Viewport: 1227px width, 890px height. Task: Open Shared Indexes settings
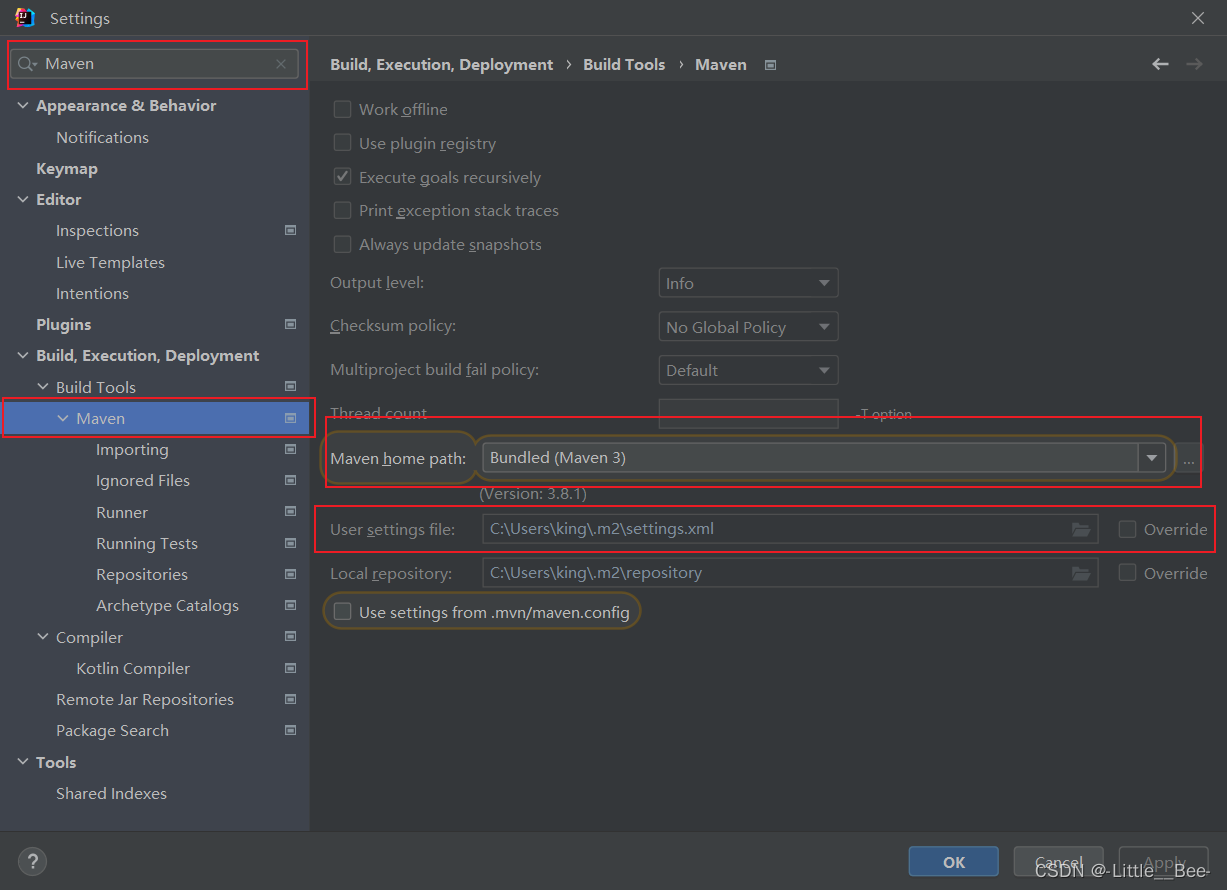click(x=111, y=794)
